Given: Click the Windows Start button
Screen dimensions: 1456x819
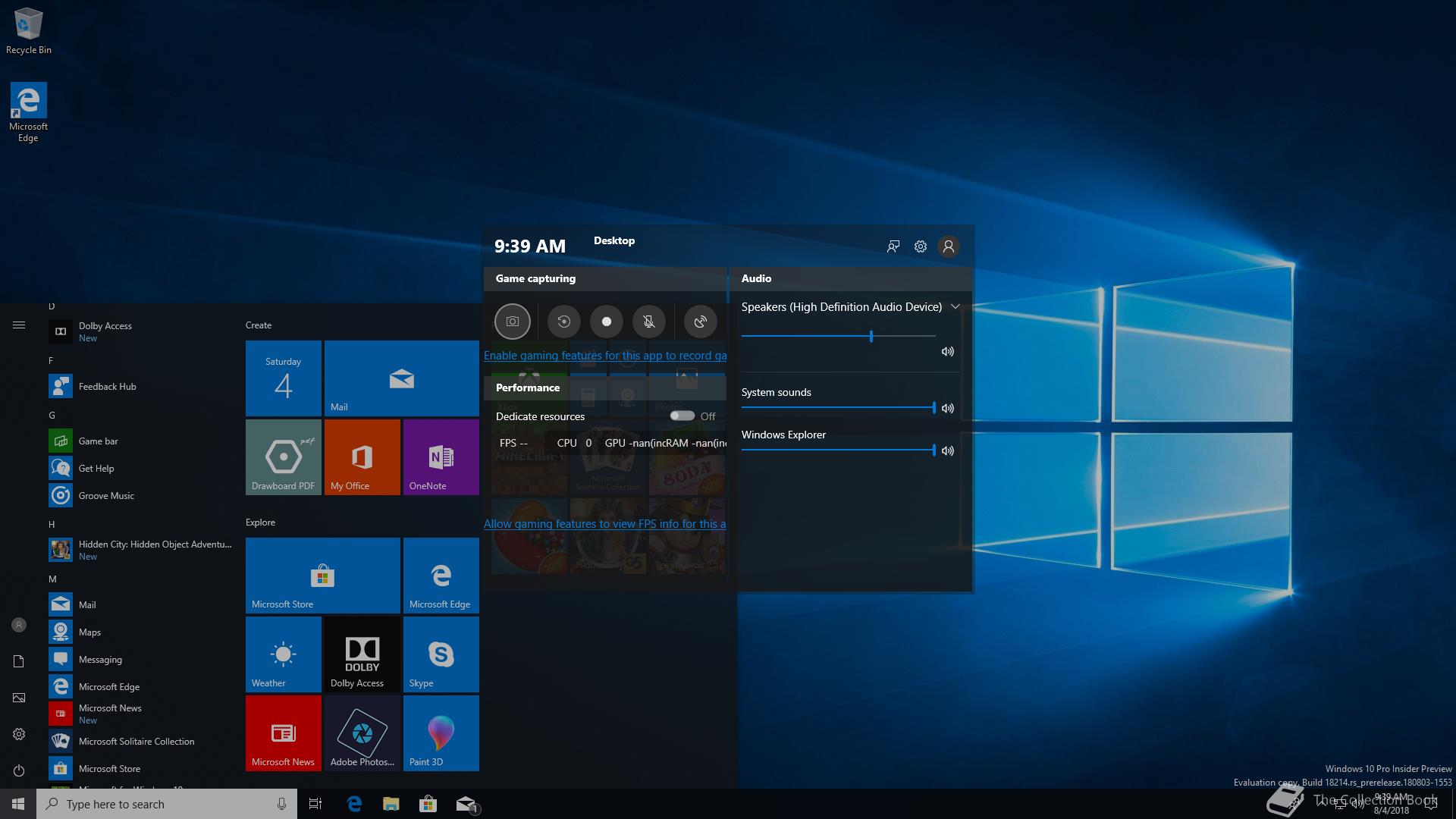Looking at the screenshot, I should [x=18, y=804].
